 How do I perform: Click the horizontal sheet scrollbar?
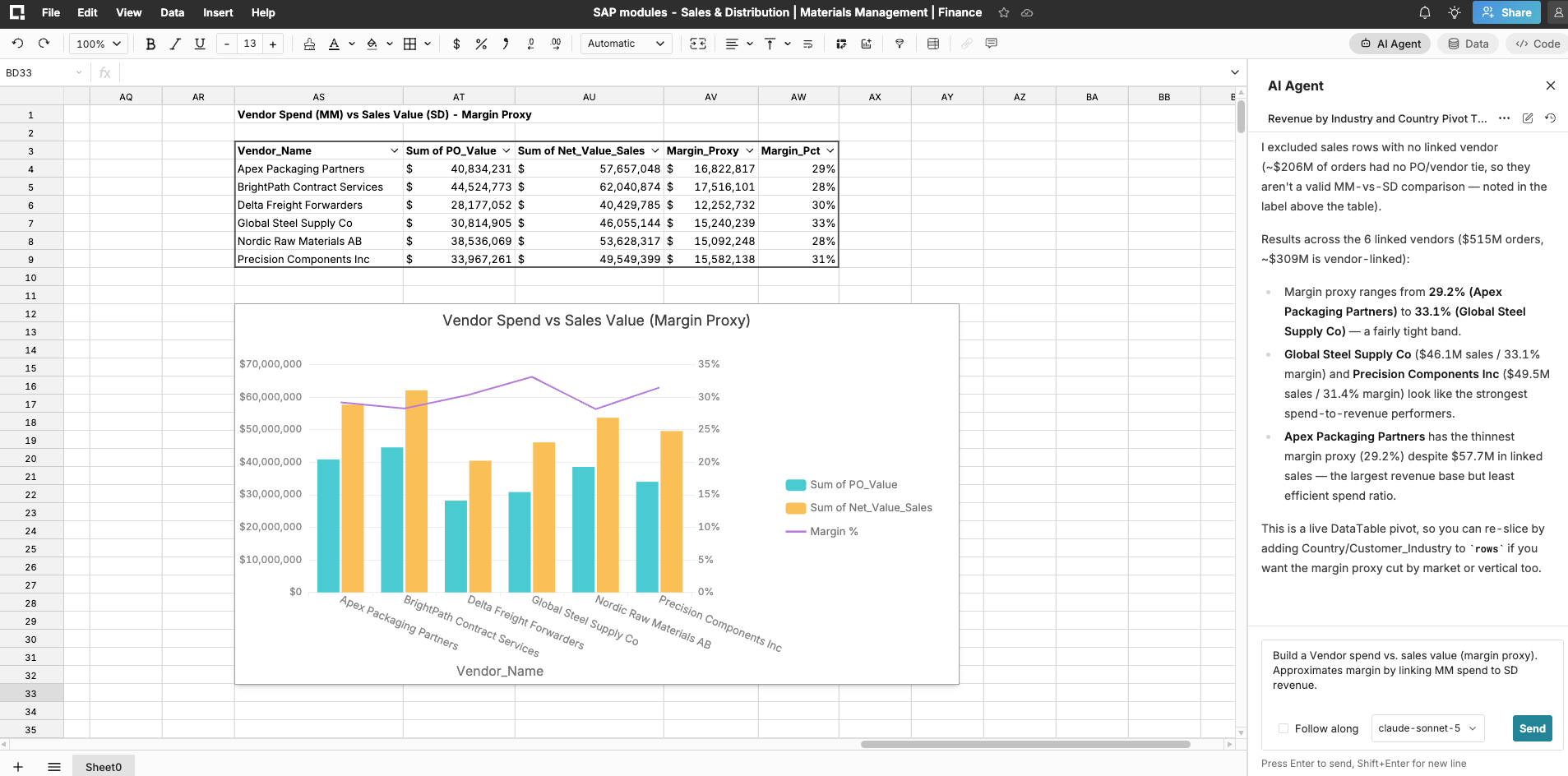1025,744
